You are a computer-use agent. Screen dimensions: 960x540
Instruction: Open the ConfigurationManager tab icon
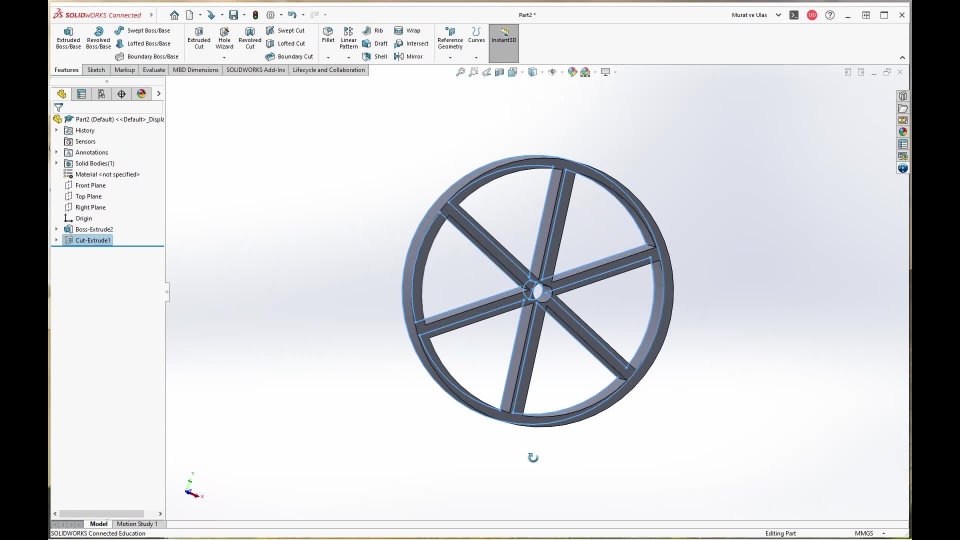(x=102, y=94)
